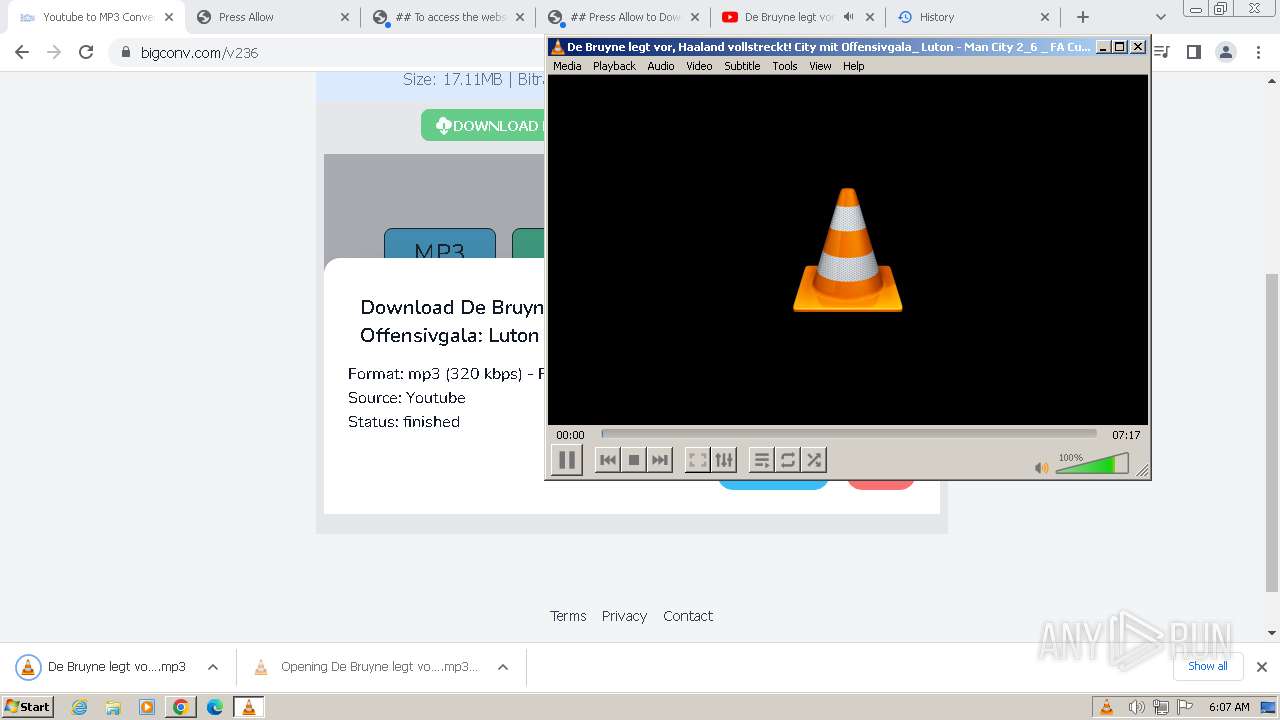
Task: Open the VLC Video menu
Action: click(699, 66)
